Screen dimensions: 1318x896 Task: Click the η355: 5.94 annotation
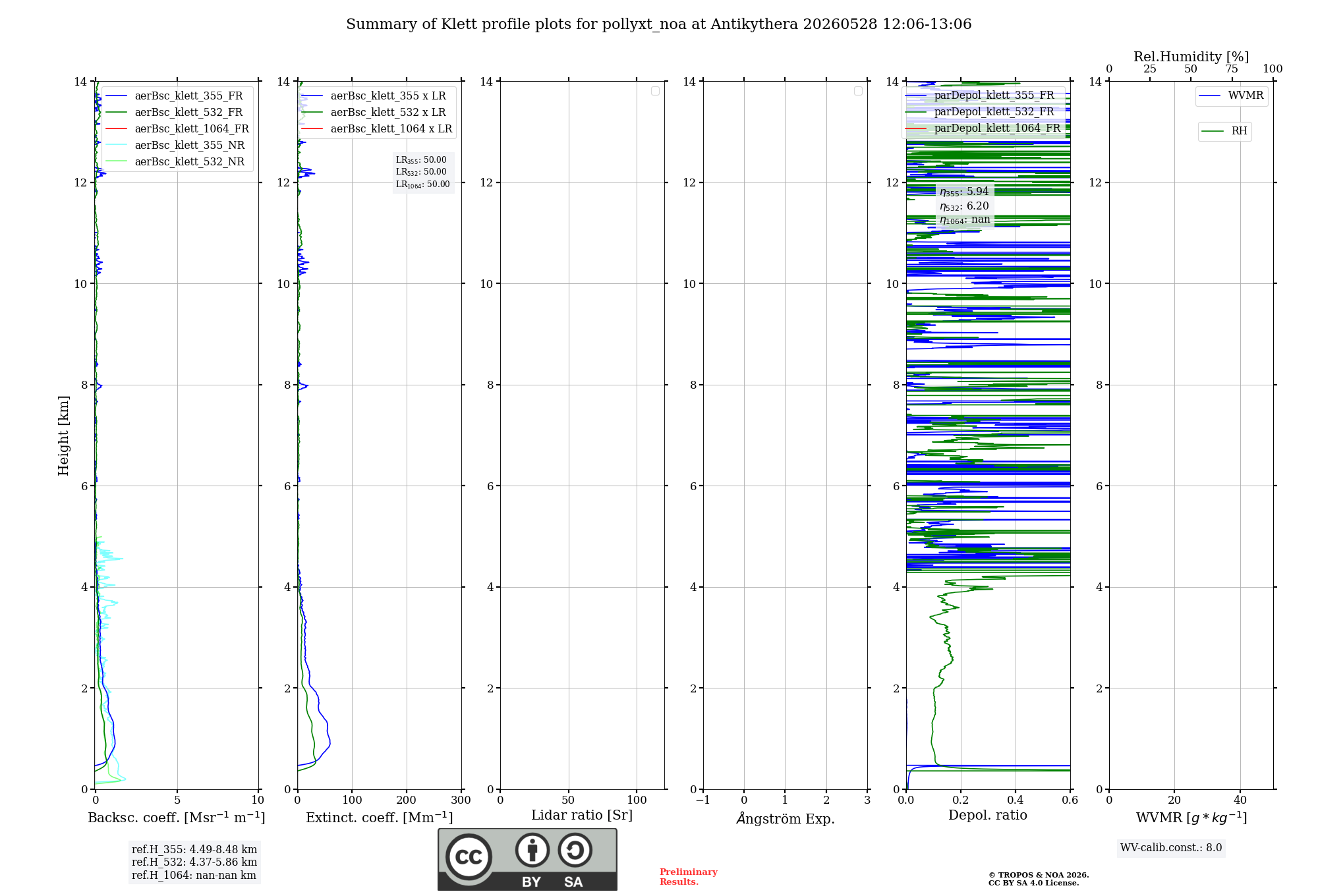964,192
